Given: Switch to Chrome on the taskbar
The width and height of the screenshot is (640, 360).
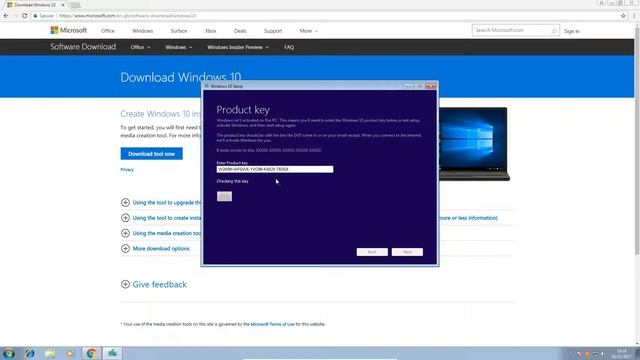Looking at the screenshot, I should tap(91, 353).
